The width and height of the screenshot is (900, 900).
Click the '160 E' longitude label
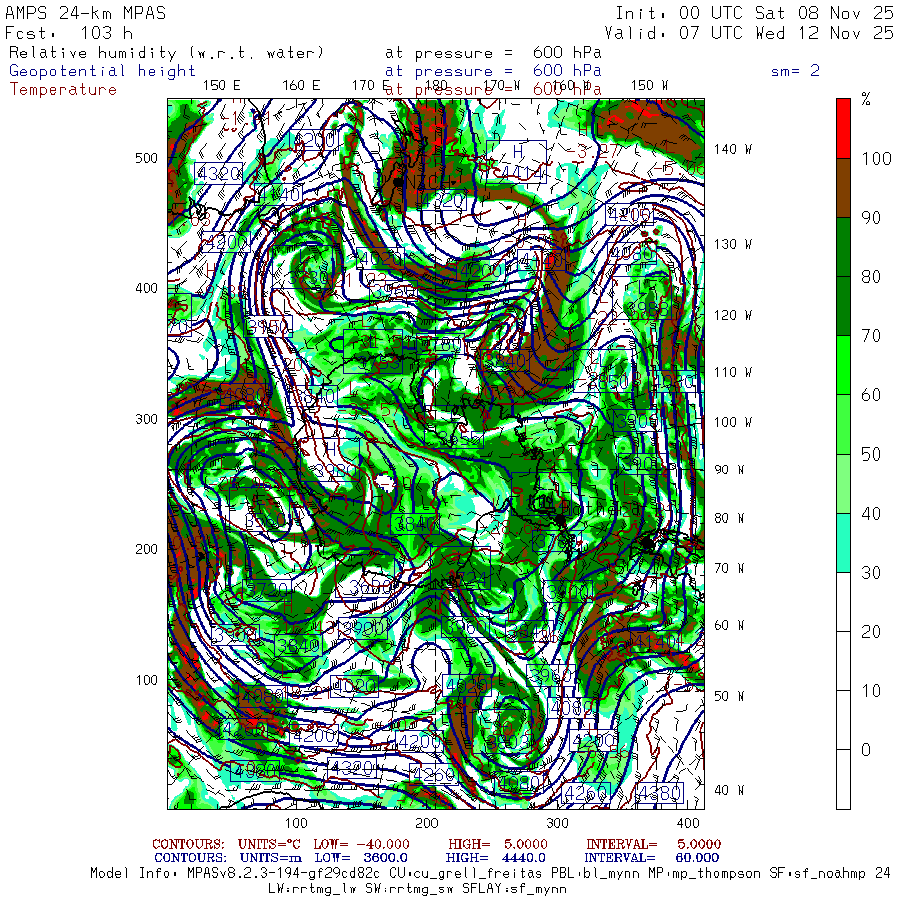(301, 85)
